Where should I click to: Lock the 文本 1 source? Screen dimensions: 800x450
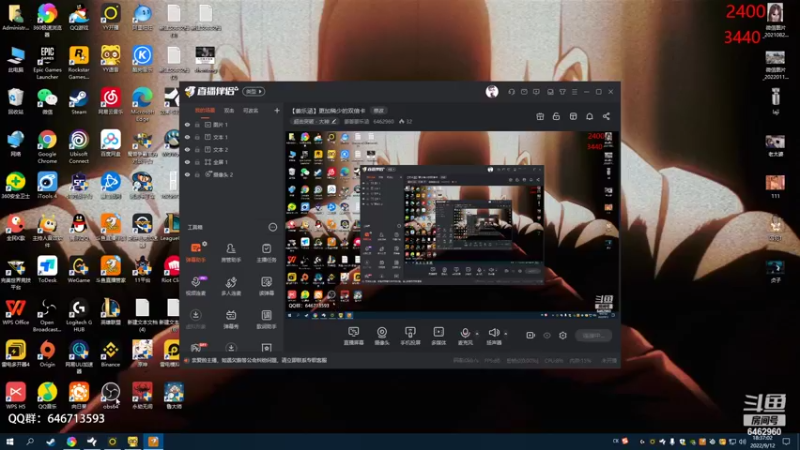[x=197, y=137]
